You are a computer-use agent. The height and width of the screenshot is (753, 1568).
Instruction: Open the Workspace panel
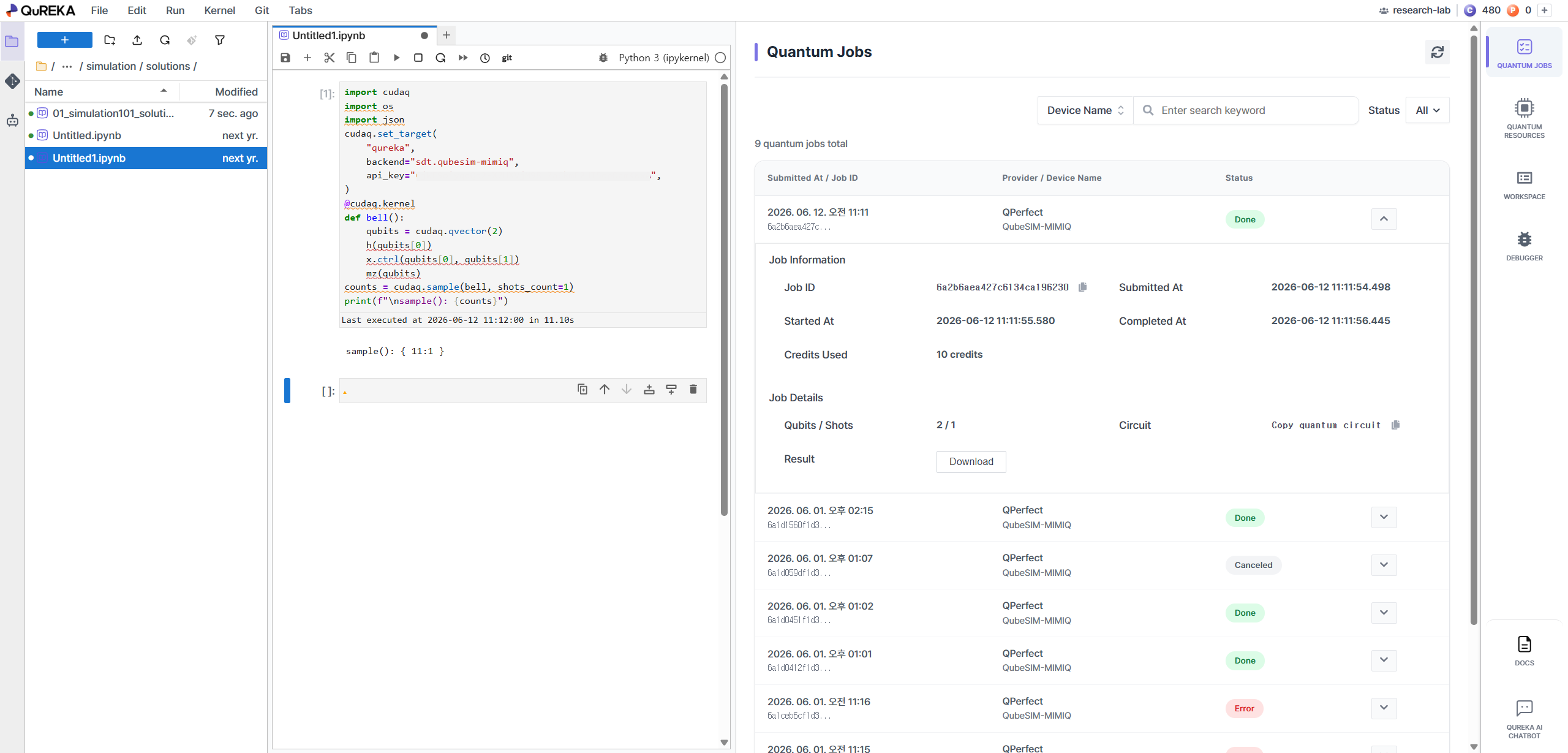[x=1525, y=185]
